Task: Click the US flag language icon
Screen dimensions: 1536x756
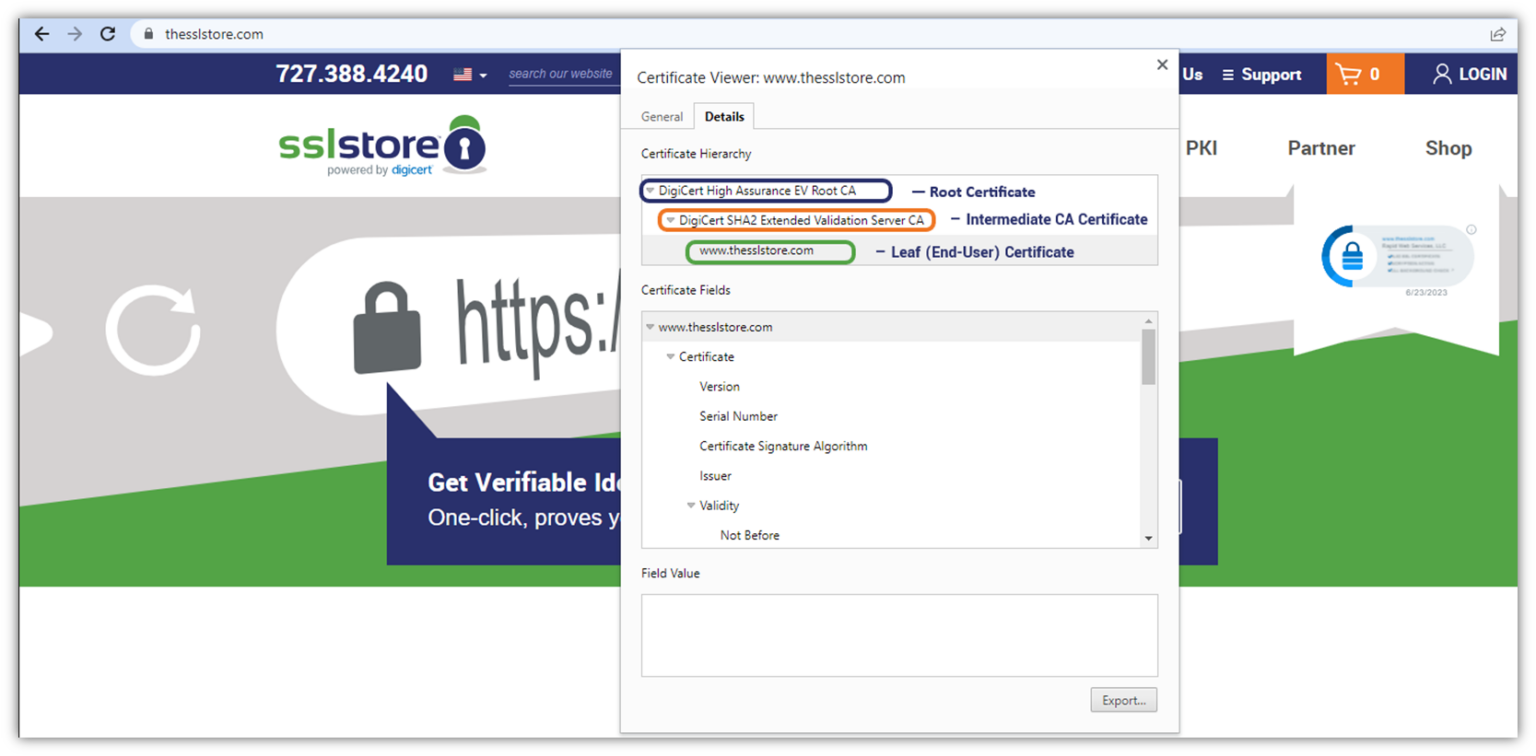Action: point(462,73)
